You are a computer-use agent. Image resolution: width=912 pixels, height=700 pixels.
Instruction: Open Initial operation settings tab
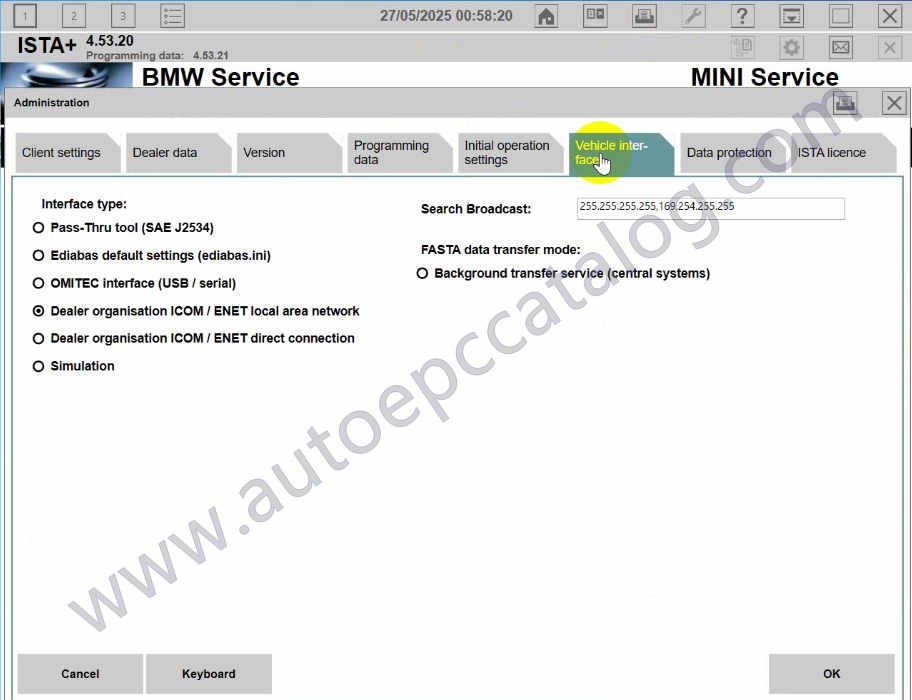pyautogui.click(x=510, y=153)
